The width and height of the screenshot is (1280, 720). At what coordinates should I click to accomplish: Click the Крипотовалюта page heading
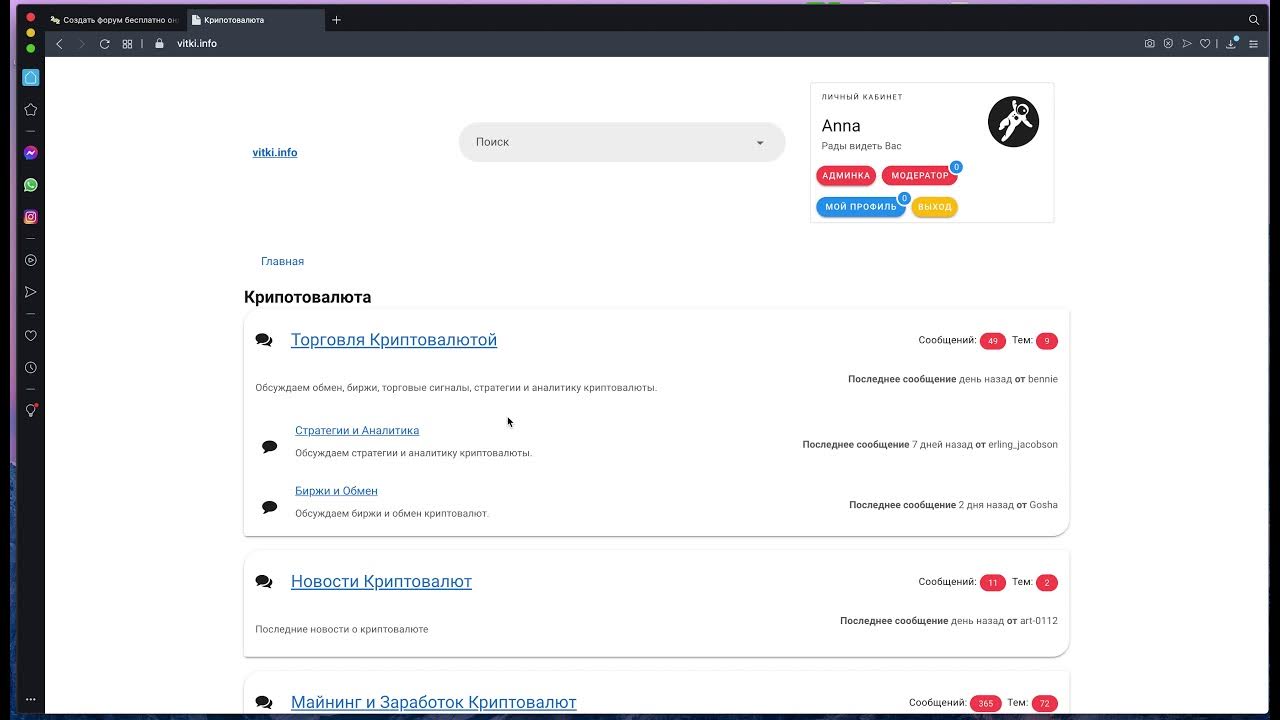tap(308, 297)
